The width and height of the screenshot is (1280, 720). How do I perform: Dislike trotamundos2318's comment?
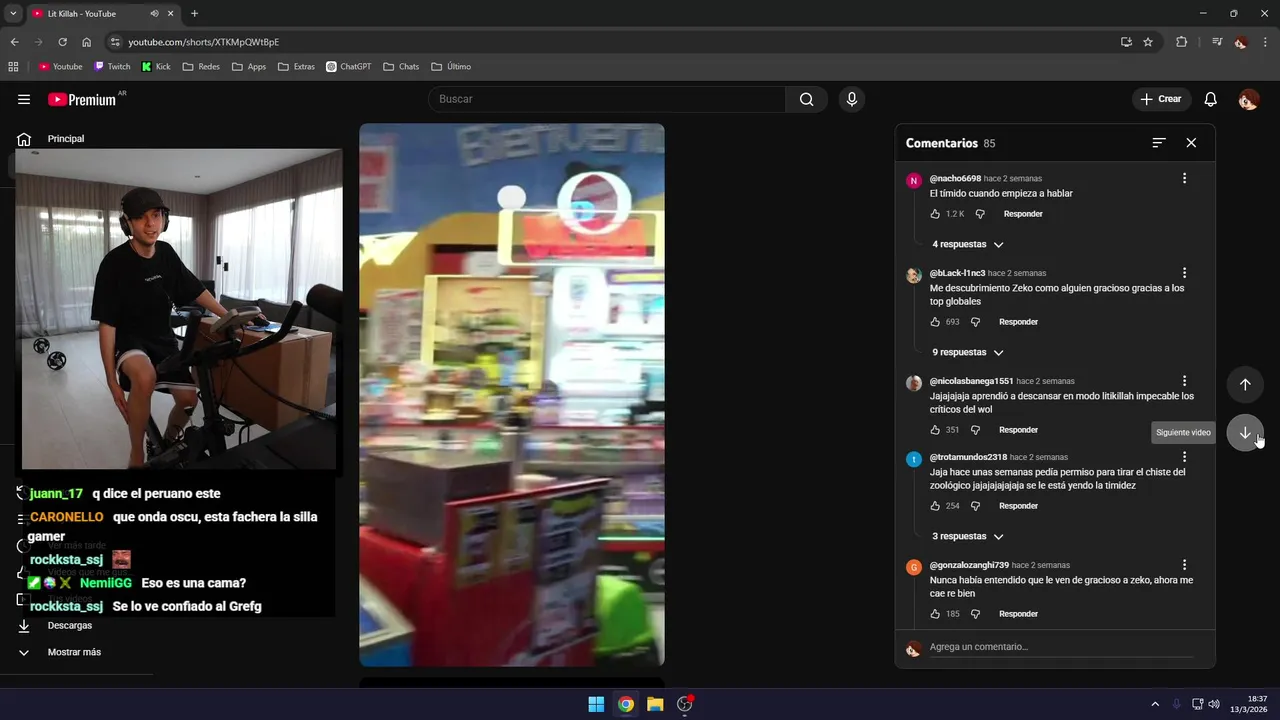[x=975, y=506]
